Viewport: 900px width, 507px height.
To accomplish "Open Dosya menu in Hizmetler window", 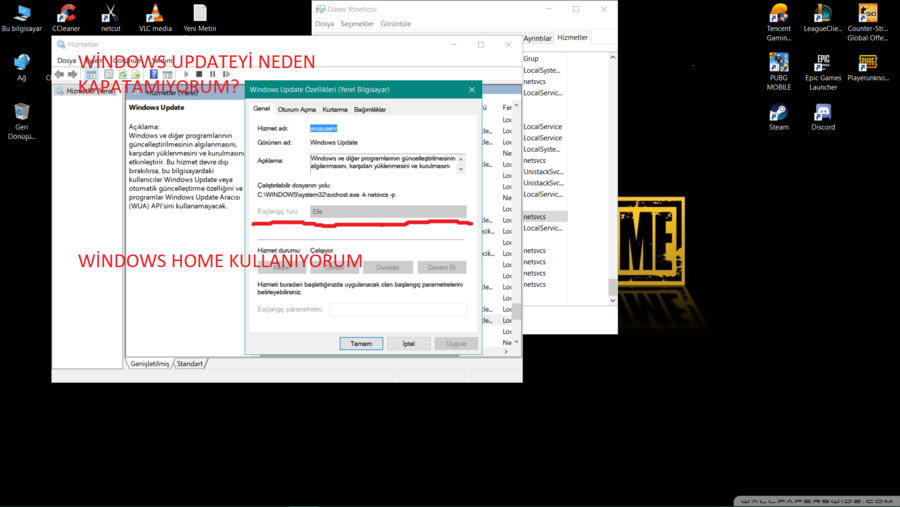I will click(66, 60).
